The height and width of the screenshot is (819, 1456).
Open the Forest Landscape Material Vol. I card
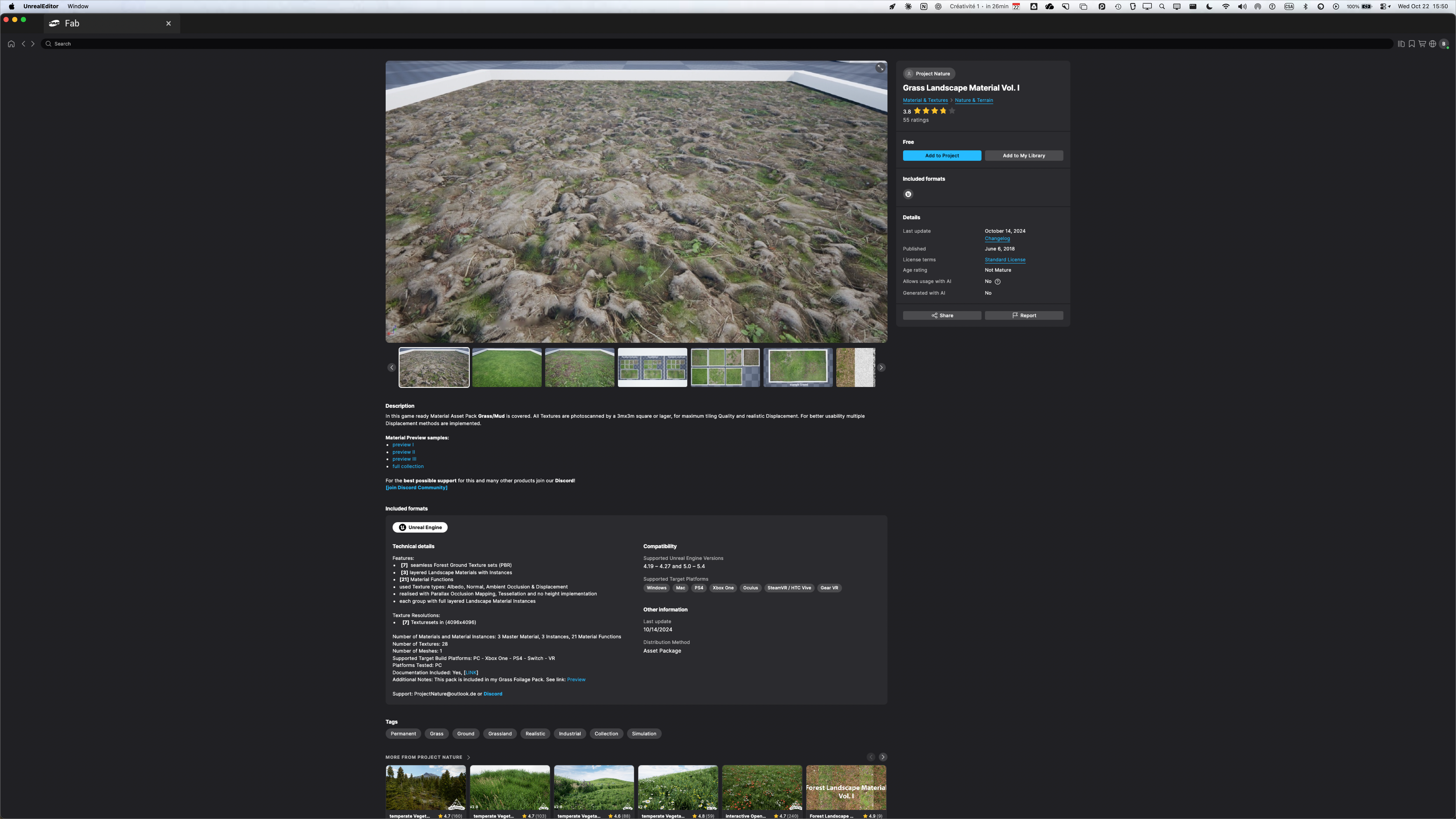tap(846, 792)
